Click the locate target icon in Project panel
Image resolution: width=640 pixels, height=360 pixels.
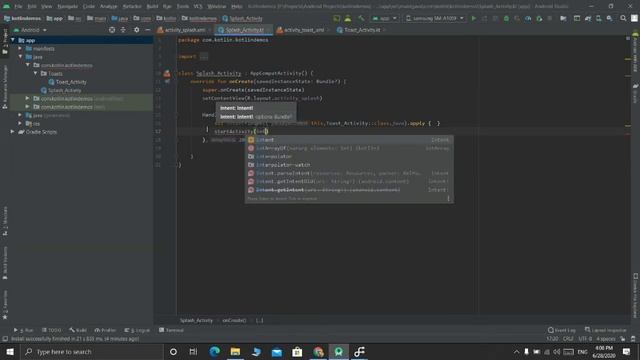pyautogui.click(x=112, y=30)
